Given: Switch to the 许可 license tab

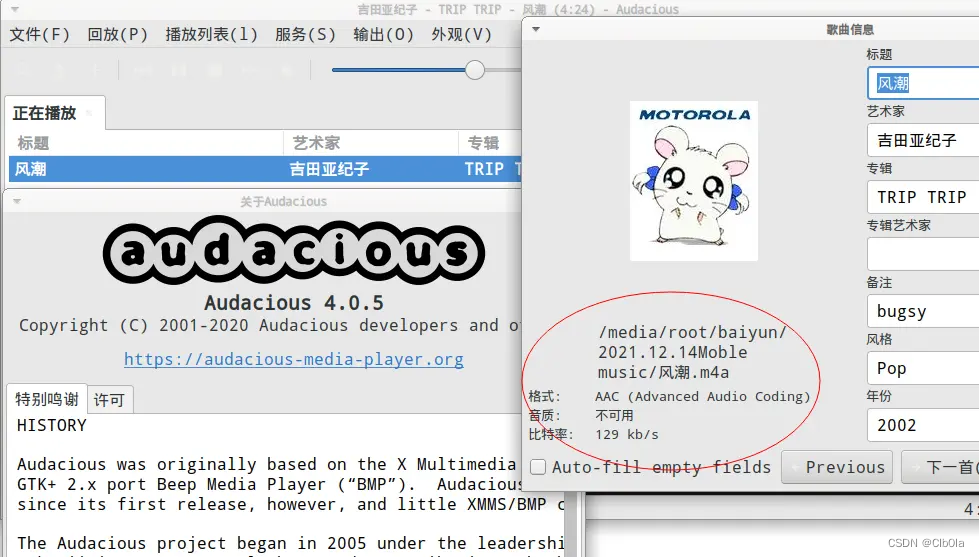Looking at the screenshot, I should (109, 400).
